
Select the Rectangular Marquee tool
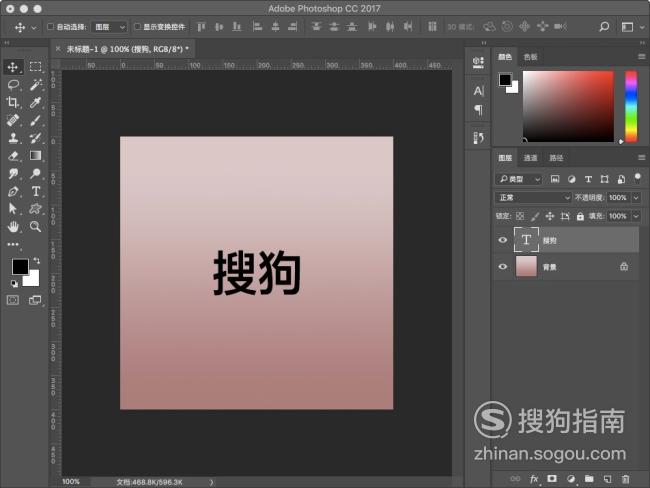click(35, 67)
